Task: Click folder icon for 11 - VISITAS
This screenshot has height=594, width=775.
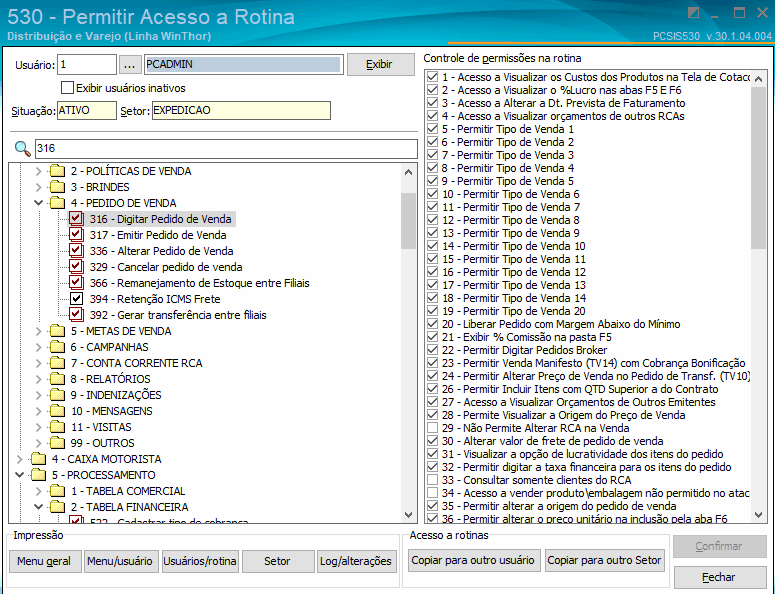Action: point(57,426)
